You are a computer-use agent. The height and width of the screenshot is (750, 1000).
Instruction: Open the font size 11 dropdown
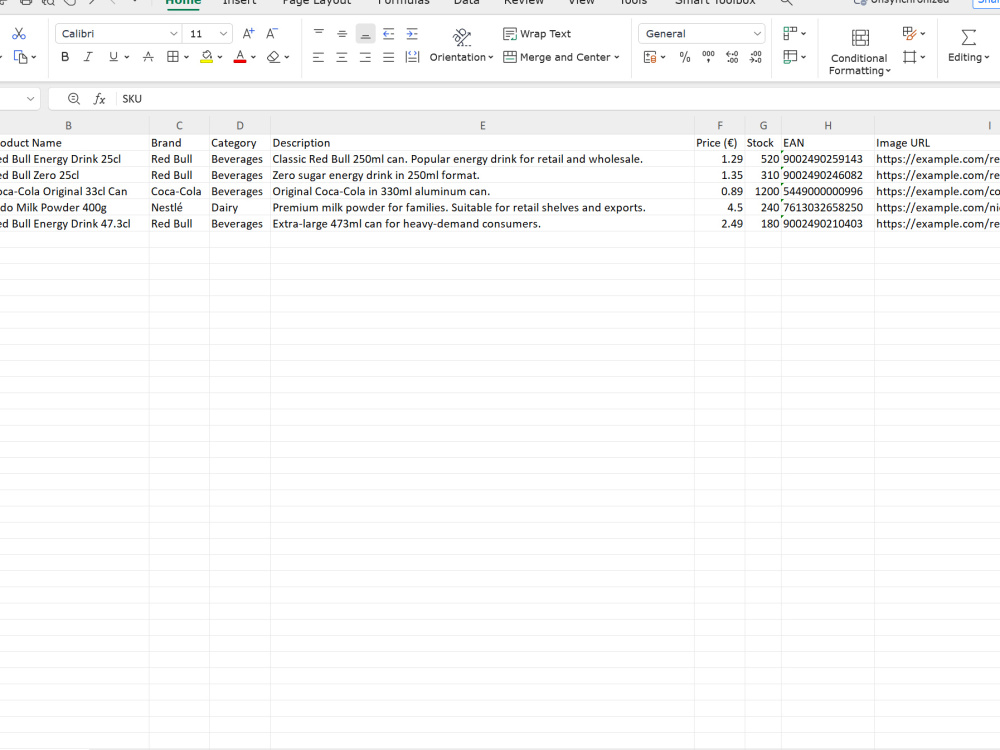coord(223,34)
